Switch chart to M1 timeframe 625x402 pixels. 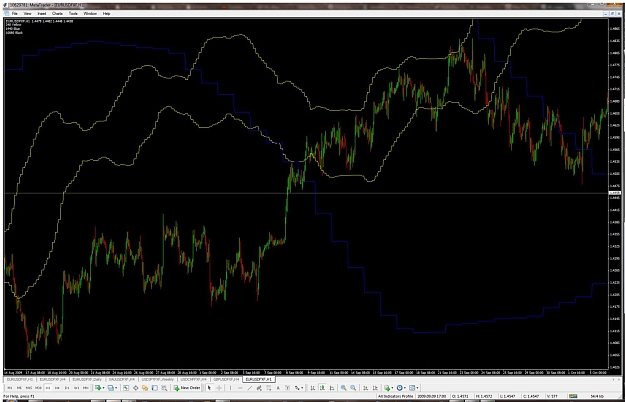pyautogui.click(x=10, y=388)
